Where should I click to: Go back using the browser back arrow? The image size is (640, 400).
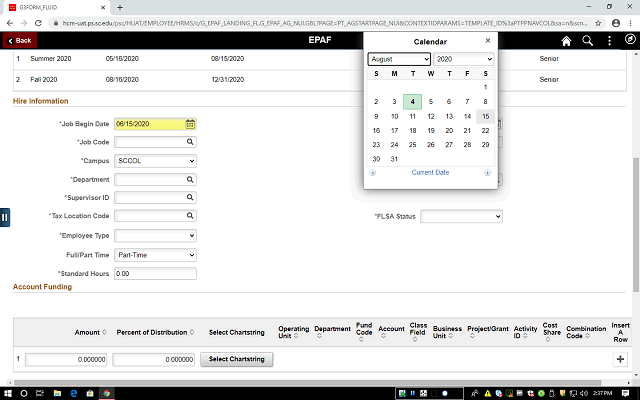pyautogui.click(x=10, y=23)
